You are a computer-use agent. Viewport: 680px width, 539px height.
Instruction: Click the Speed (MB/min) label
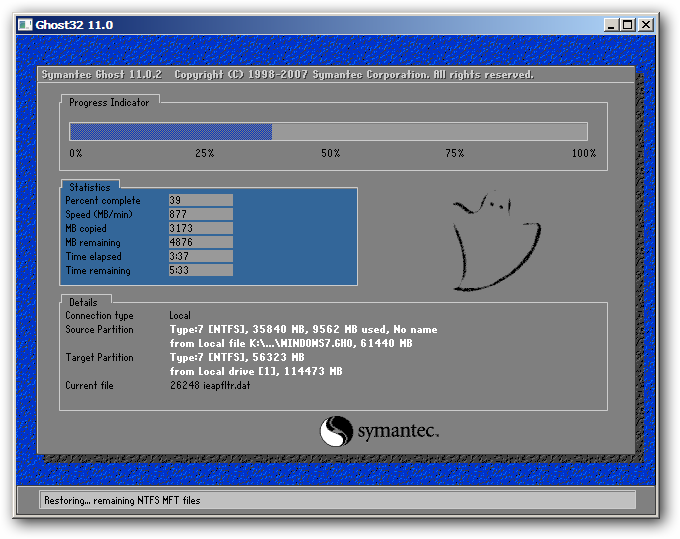point(99,214)
